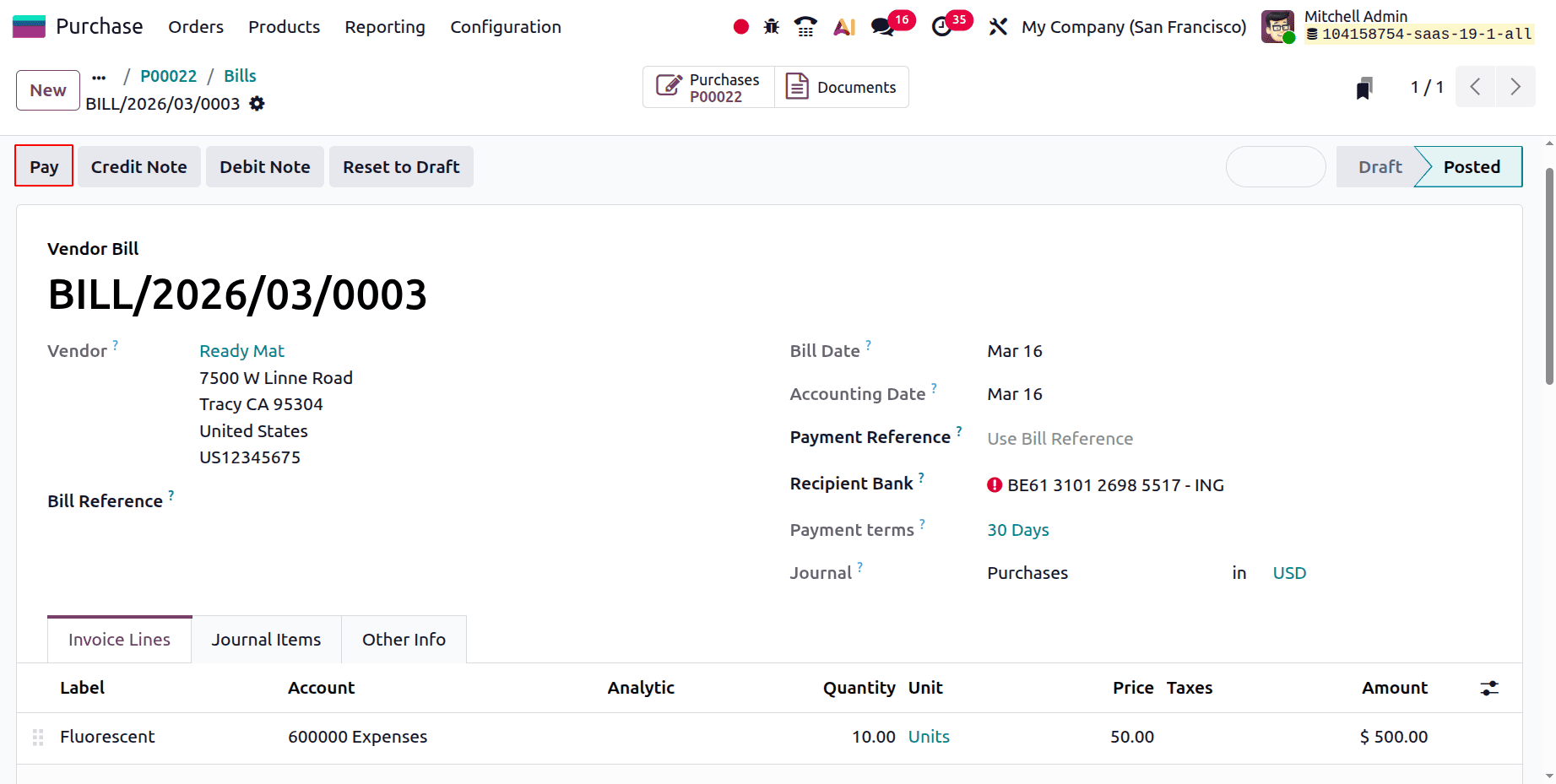Screen dimensions: 1556x784
Task: Add record to favorites with bookmark icon
Action: [x=1364, y=86]
